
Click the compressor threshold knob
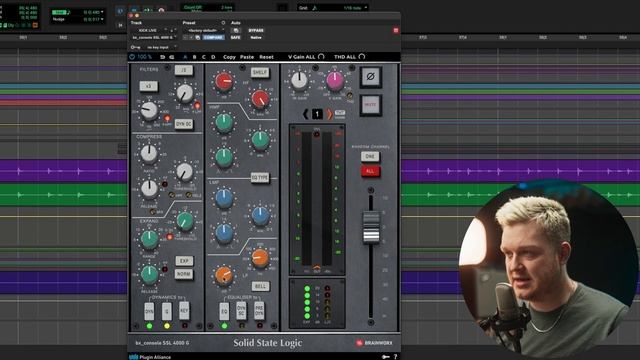184,172
